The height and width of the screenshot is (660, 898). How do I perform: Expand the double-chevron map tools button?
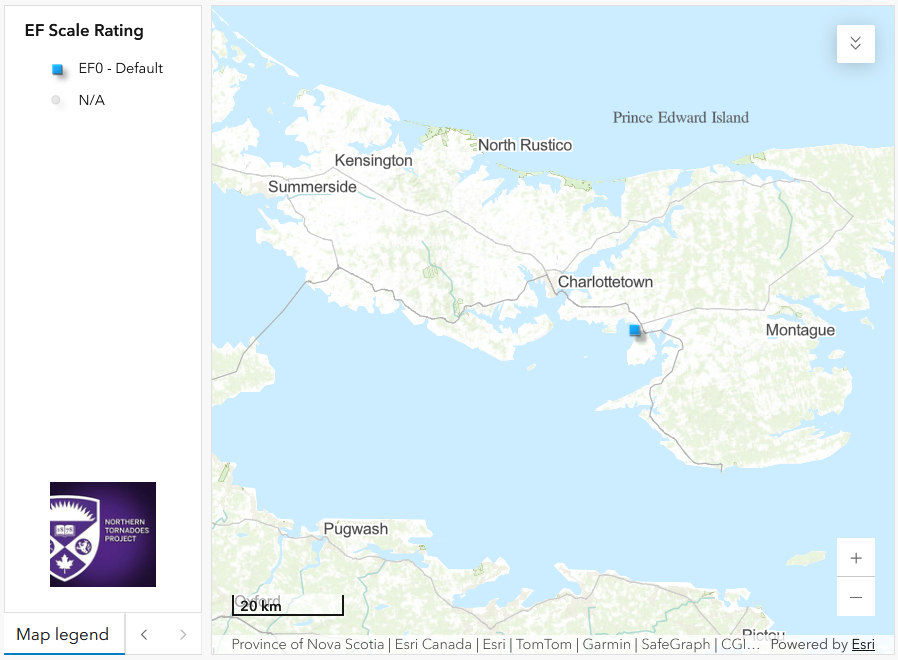point(856,44)
